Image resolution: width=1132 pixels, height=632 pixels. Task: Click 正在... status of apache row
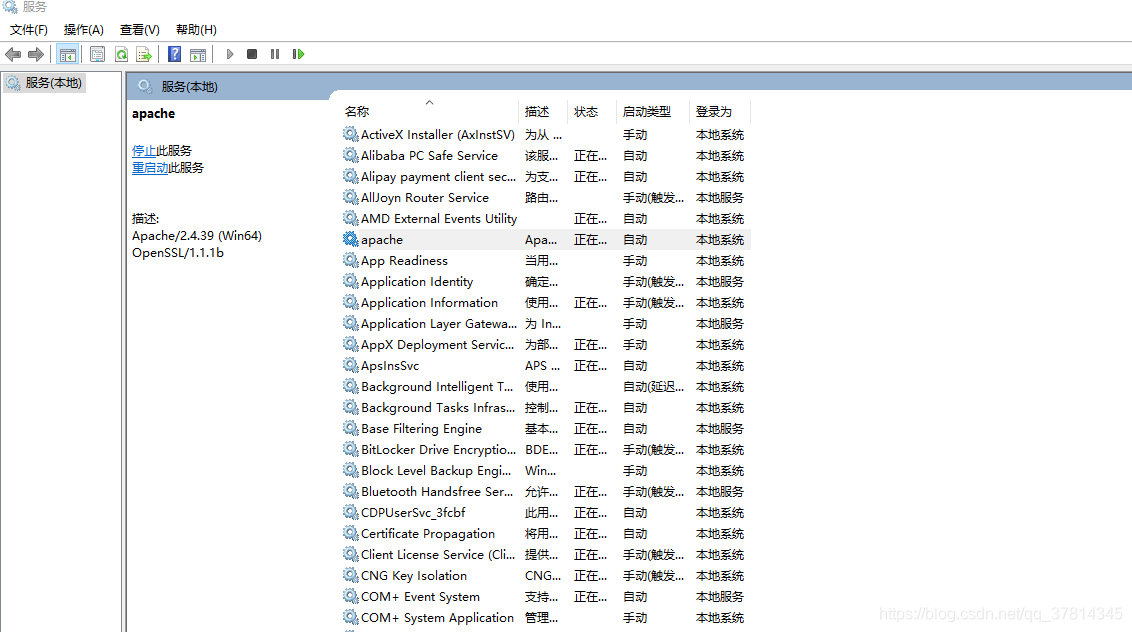591,239
